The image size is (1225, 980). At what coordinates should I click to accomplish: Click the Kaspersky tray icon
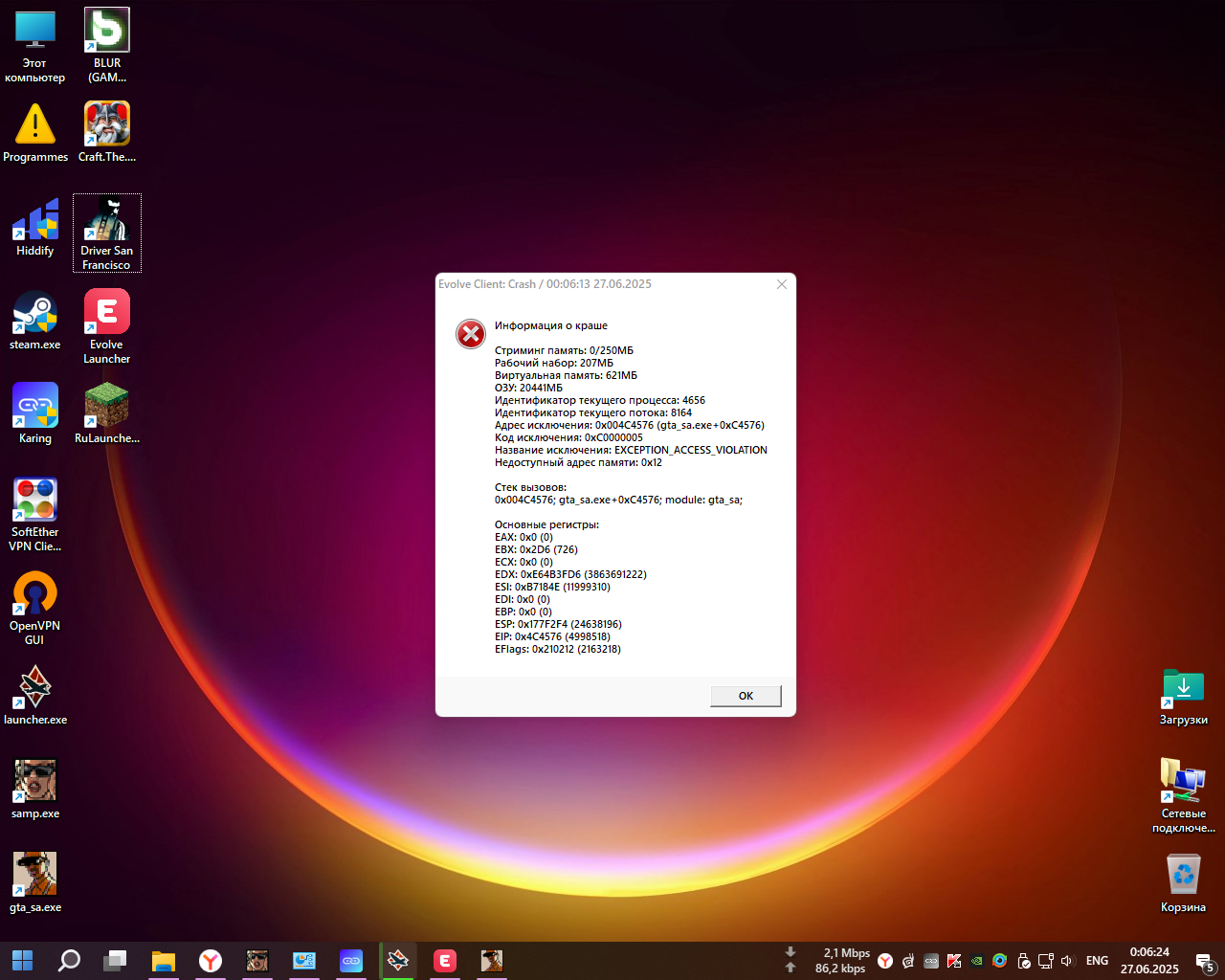click(x=954, y=961)
